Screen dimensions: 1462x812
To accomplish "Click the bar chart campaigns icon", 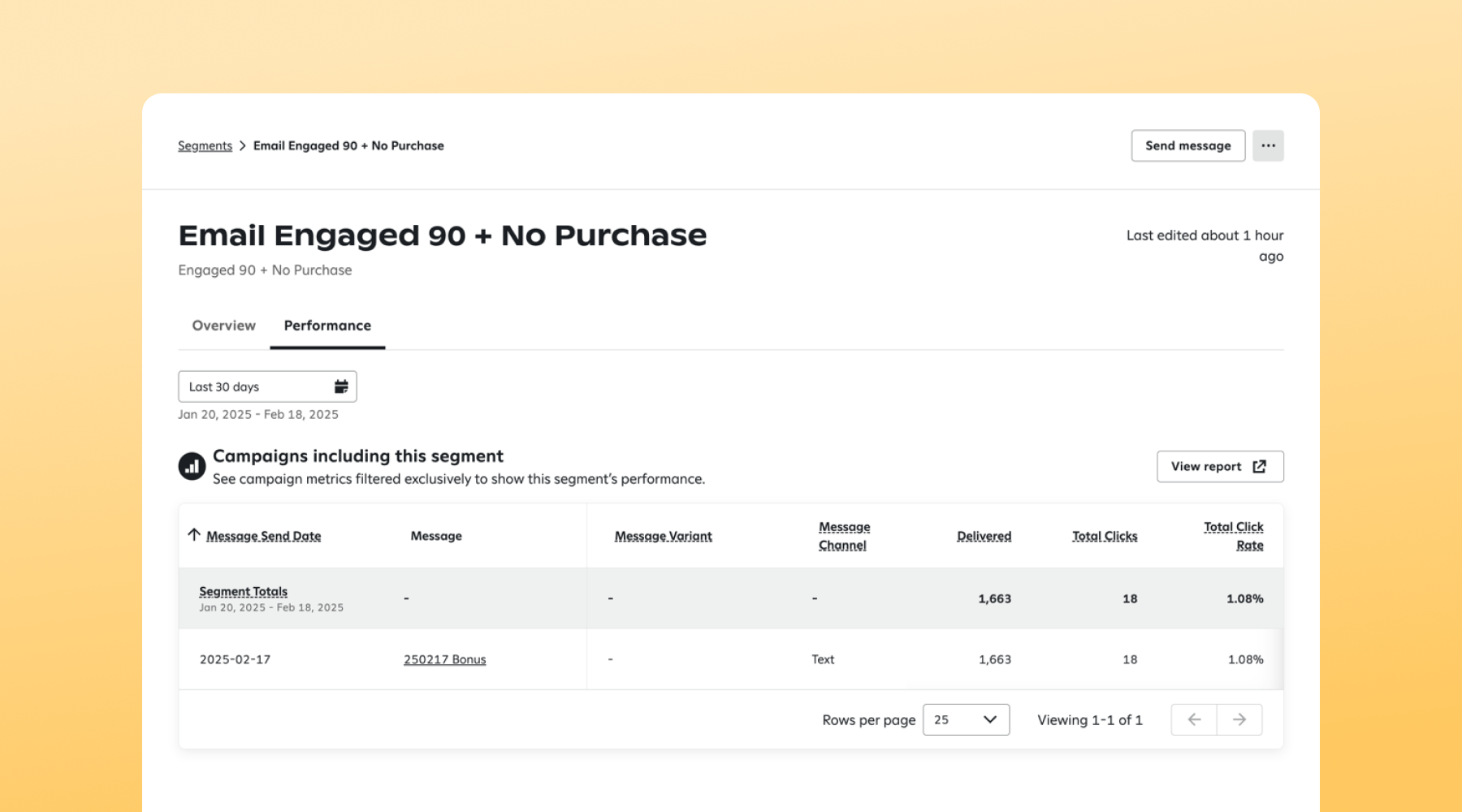I will click(x=192, y=466).
